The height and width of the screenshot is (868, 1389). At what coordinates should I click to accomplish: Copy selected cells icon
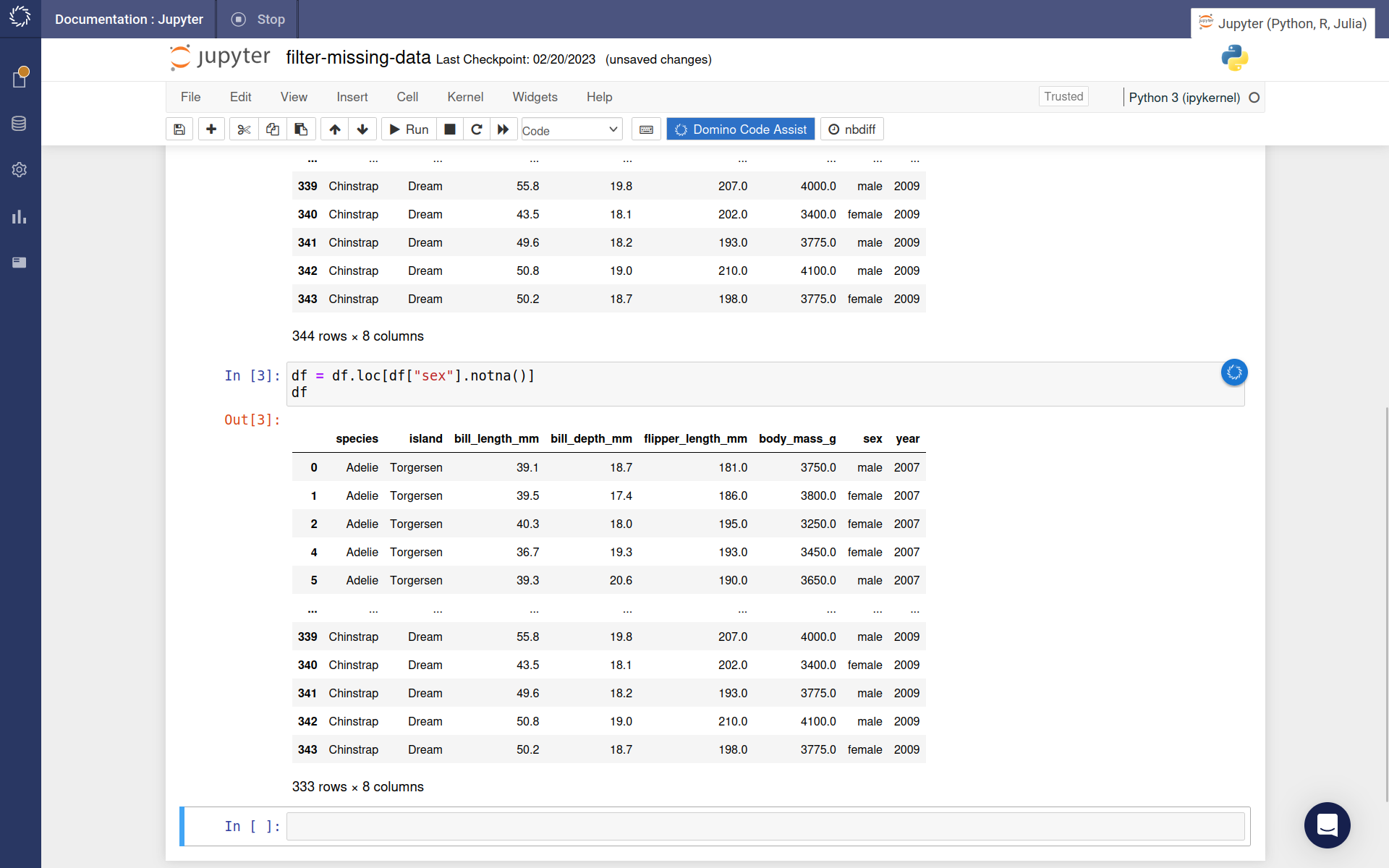[272, 129]
